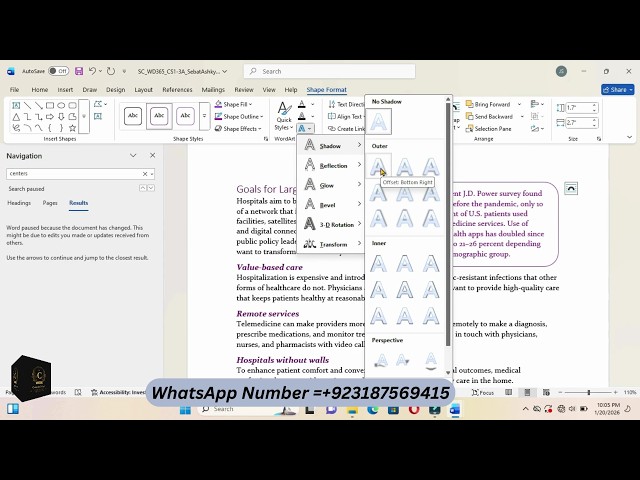The height and width of the screenshot is (480, 640).
Task: Toggle the AutoSave switch
Action: click(58, 71)
